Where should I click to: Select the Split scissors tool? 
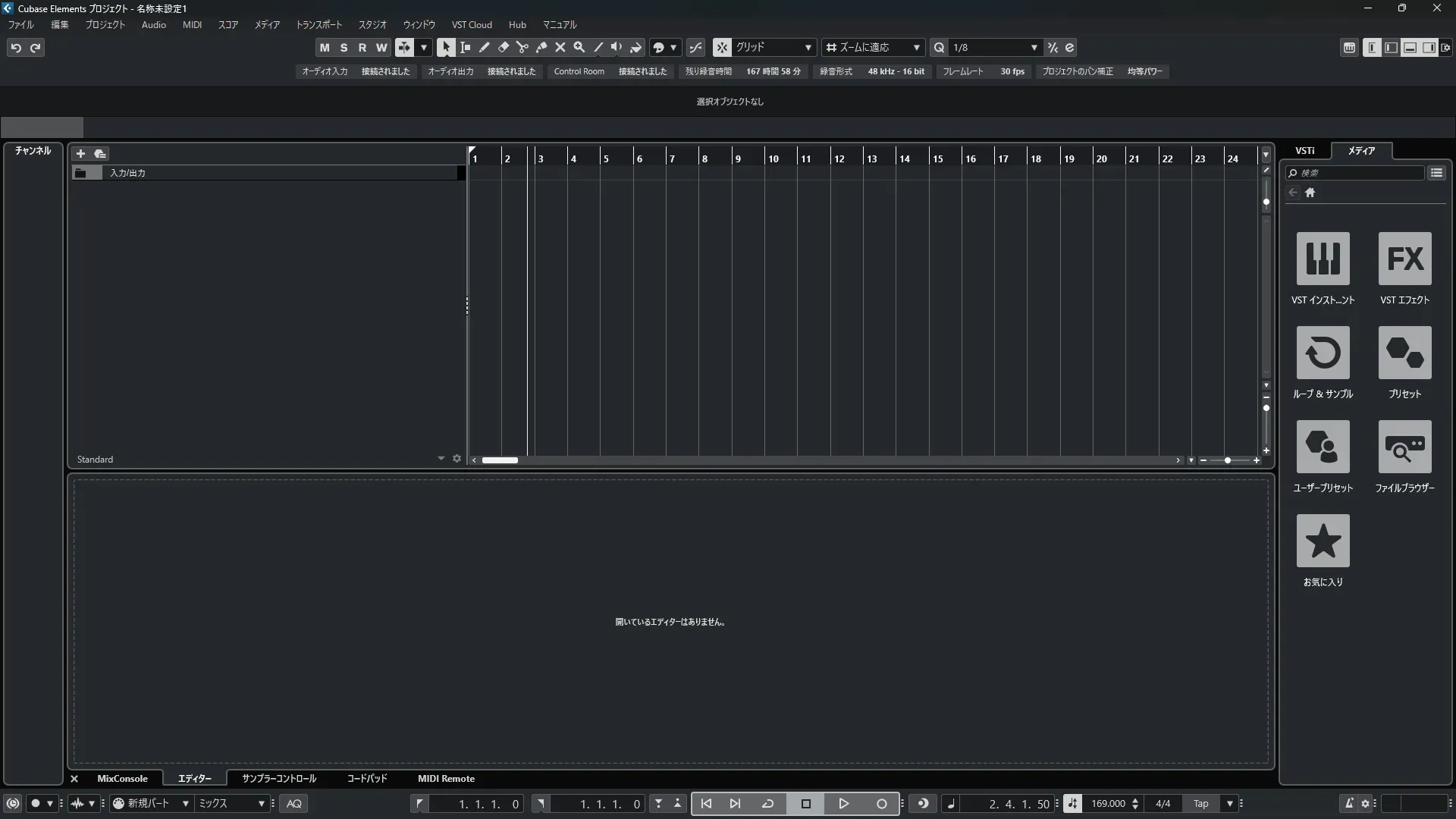pyautogui.click(x=522, y=47)
